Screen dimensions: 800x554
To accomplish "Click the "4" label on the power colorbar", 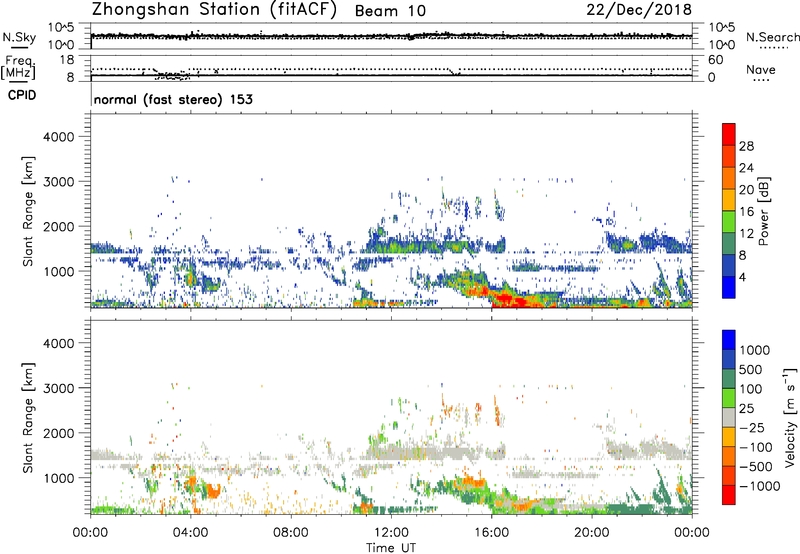I will pyautogui.click(x=742, y=278).
